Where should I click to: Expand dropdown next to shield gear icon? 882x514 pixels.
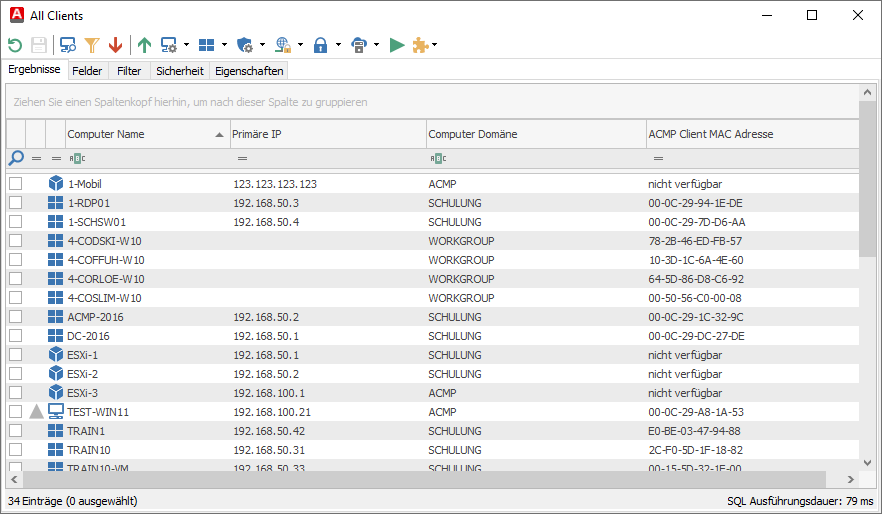click(262, 45)
